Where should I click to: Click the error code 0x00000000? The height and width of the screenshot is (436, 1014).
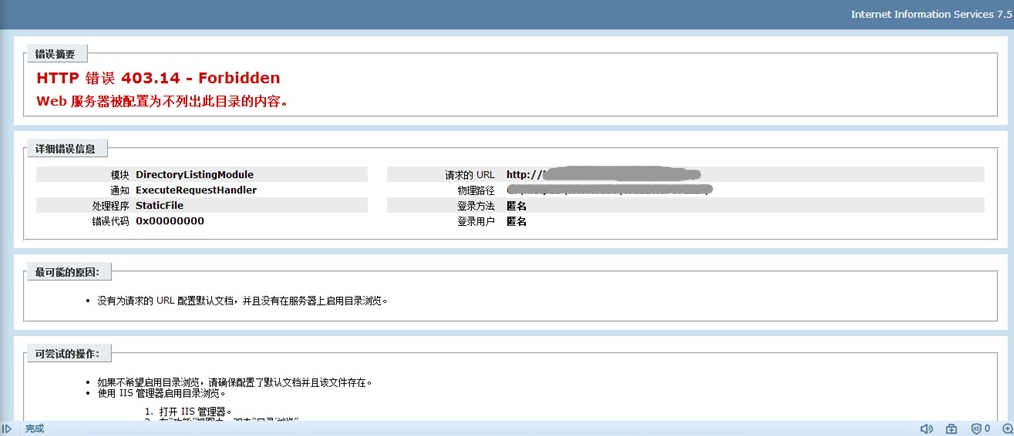170,221
